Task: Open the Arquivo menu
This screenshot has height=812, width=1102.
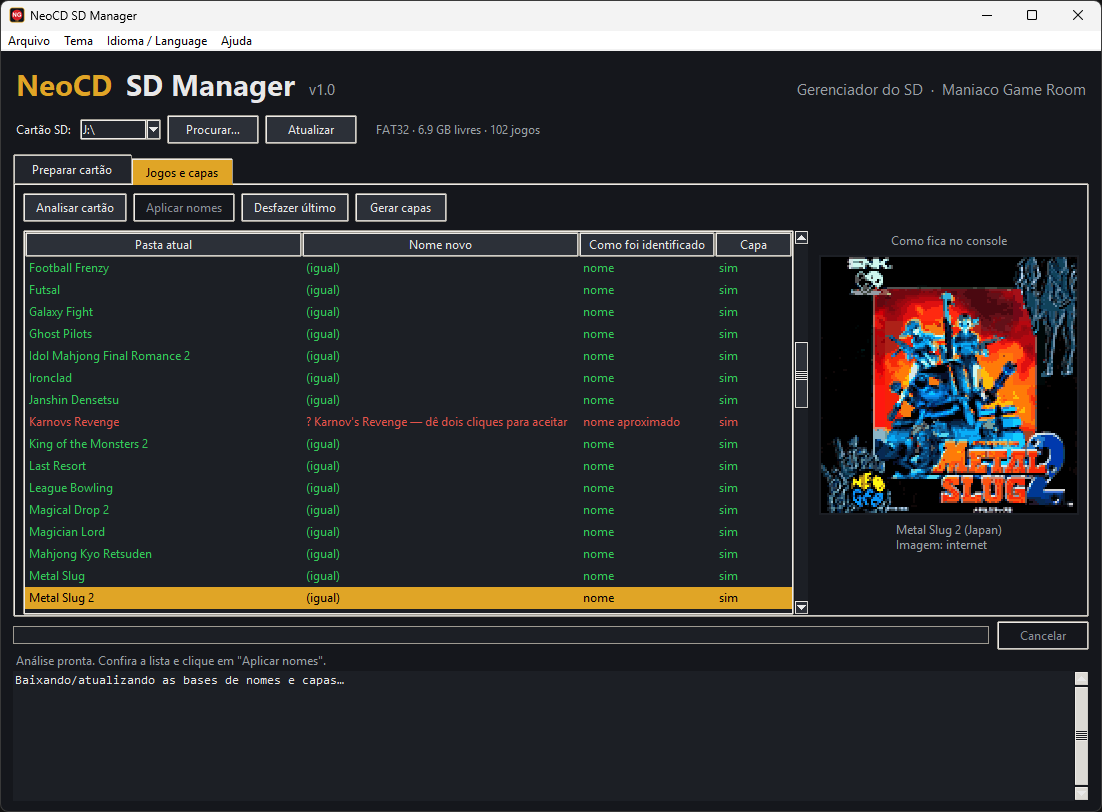Action: (x=29, y=41)
